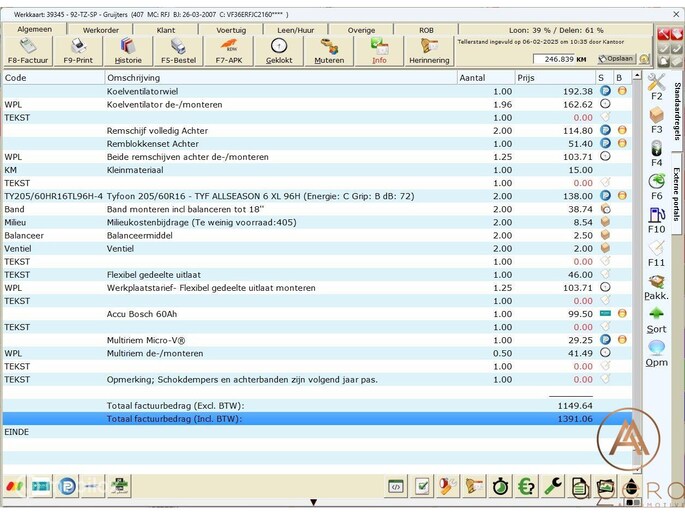Click the F8-Factuur invoice icon

click(28, 46)
